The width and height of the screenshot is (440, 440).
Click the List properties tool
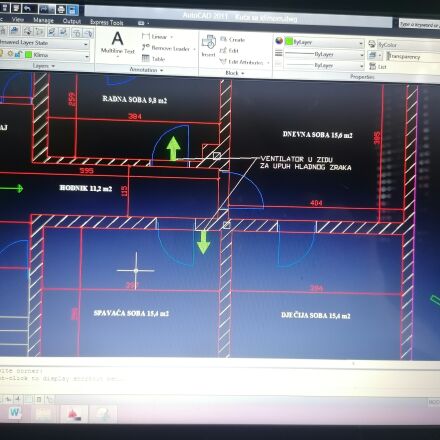click(378, 66)
